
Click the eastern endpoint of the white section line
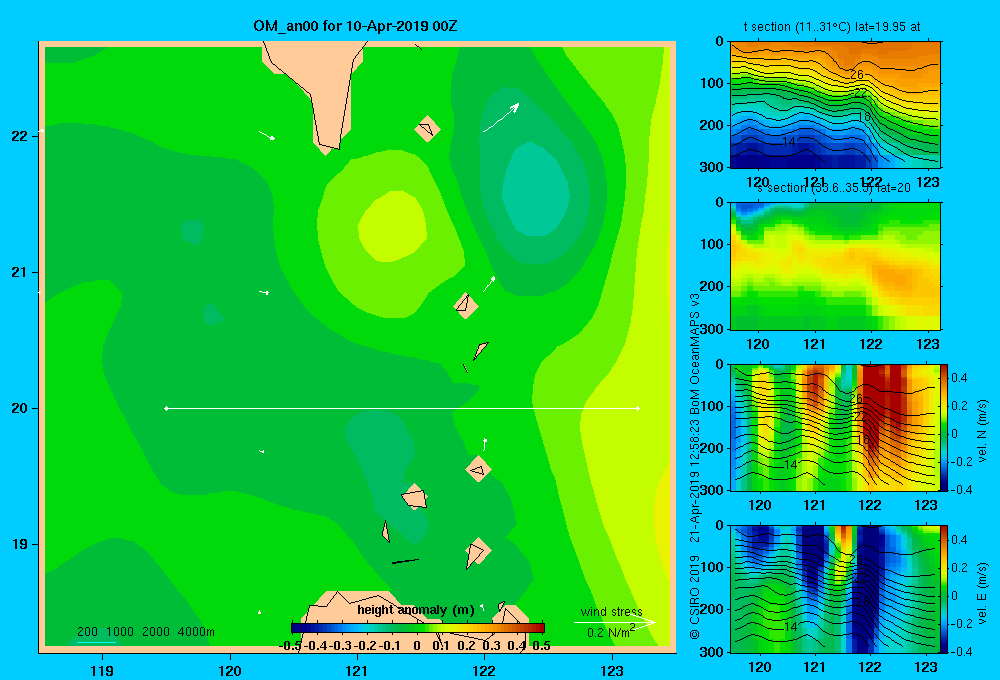[x=637, y=408]
